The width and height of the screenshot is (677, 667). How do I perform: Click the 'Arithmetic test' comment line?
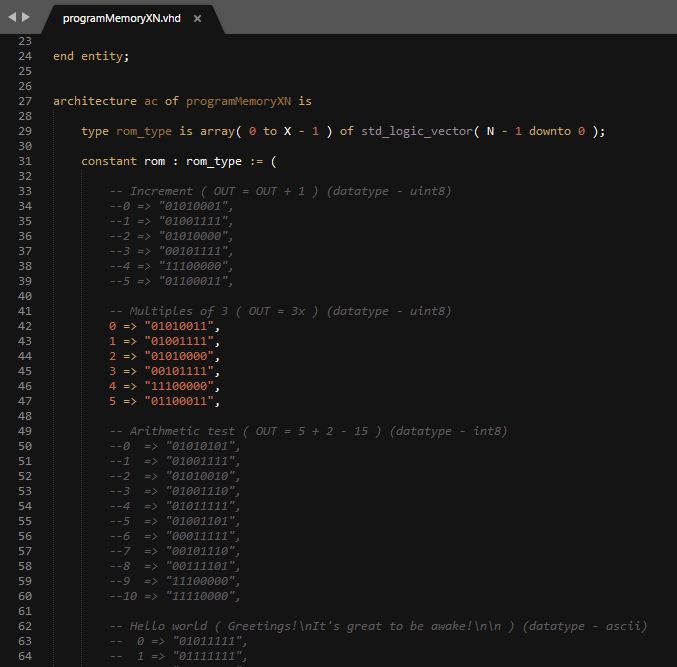pyautogui.click(x=308, y=431)
